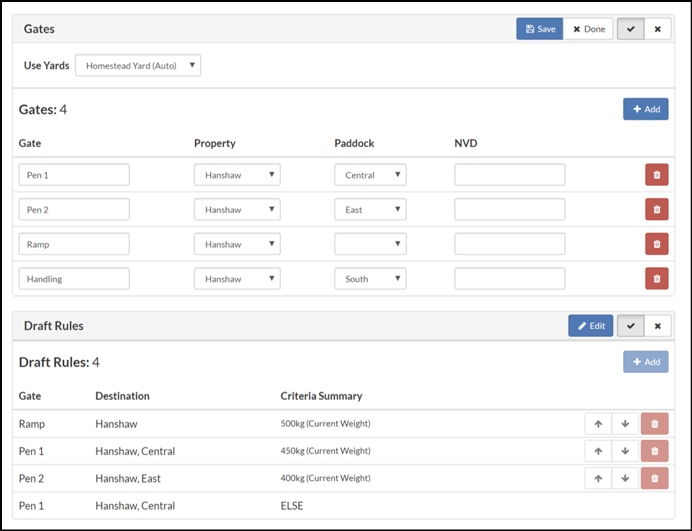Click the Pen 1 gate name field

(x=74, y=175)
